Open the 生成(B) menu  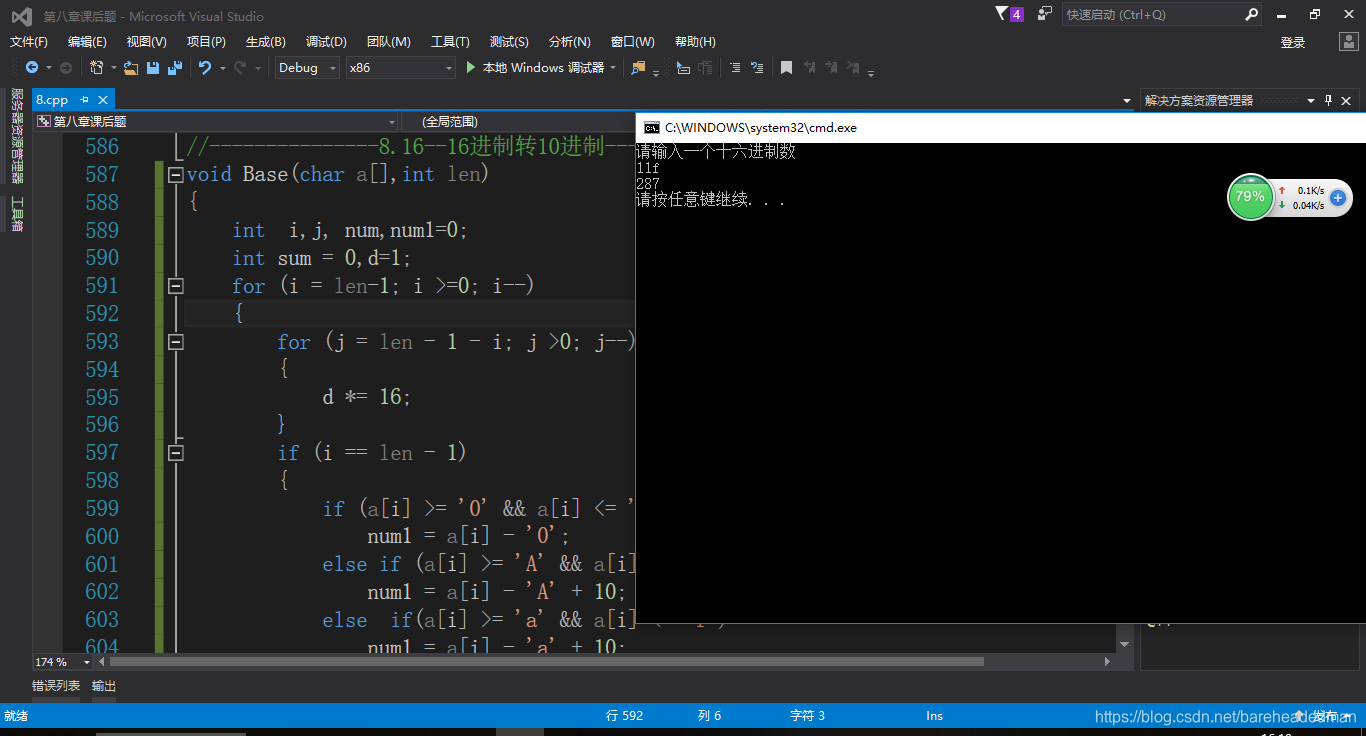coord(266,42)
